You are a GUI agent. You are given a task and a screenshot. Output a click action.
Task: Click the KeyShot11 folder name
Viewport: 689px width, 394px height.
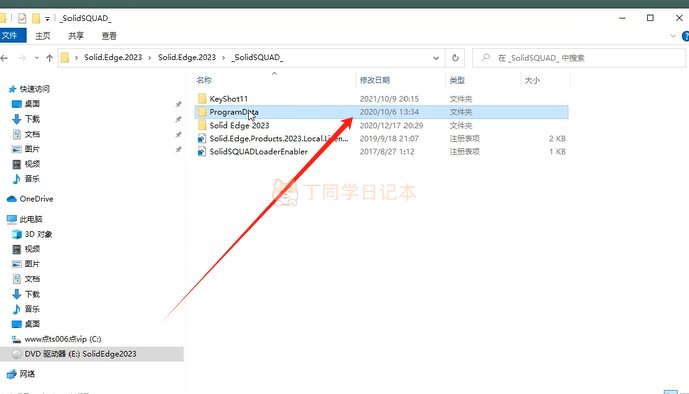(x=228, y=99)
